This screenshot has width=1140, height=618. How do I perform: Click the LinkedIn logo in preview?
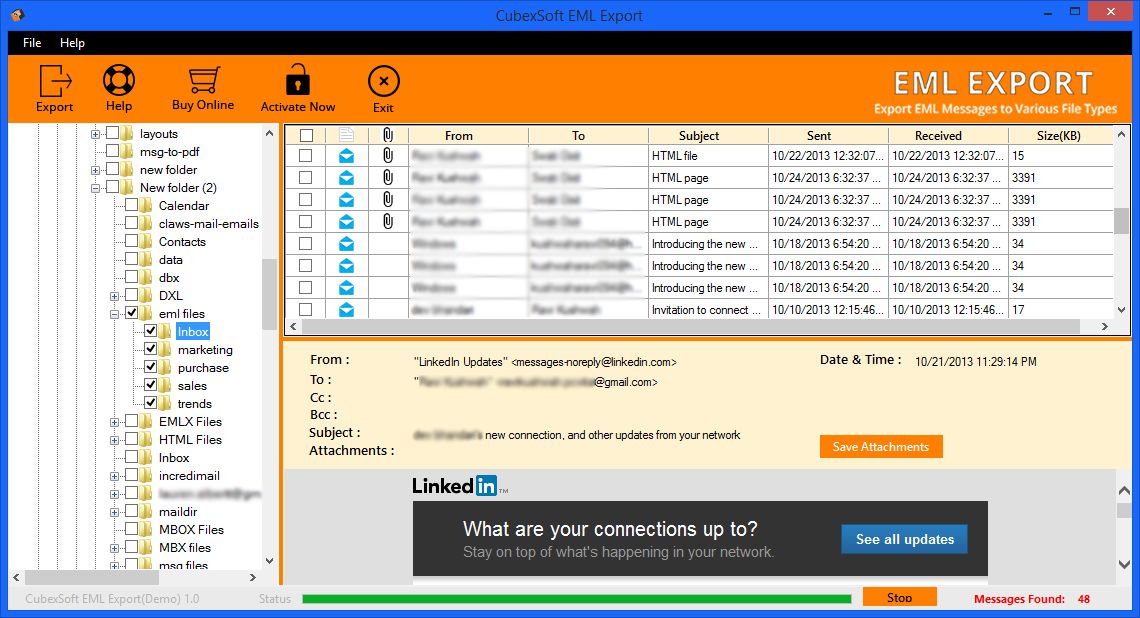(x=458, y=486)
